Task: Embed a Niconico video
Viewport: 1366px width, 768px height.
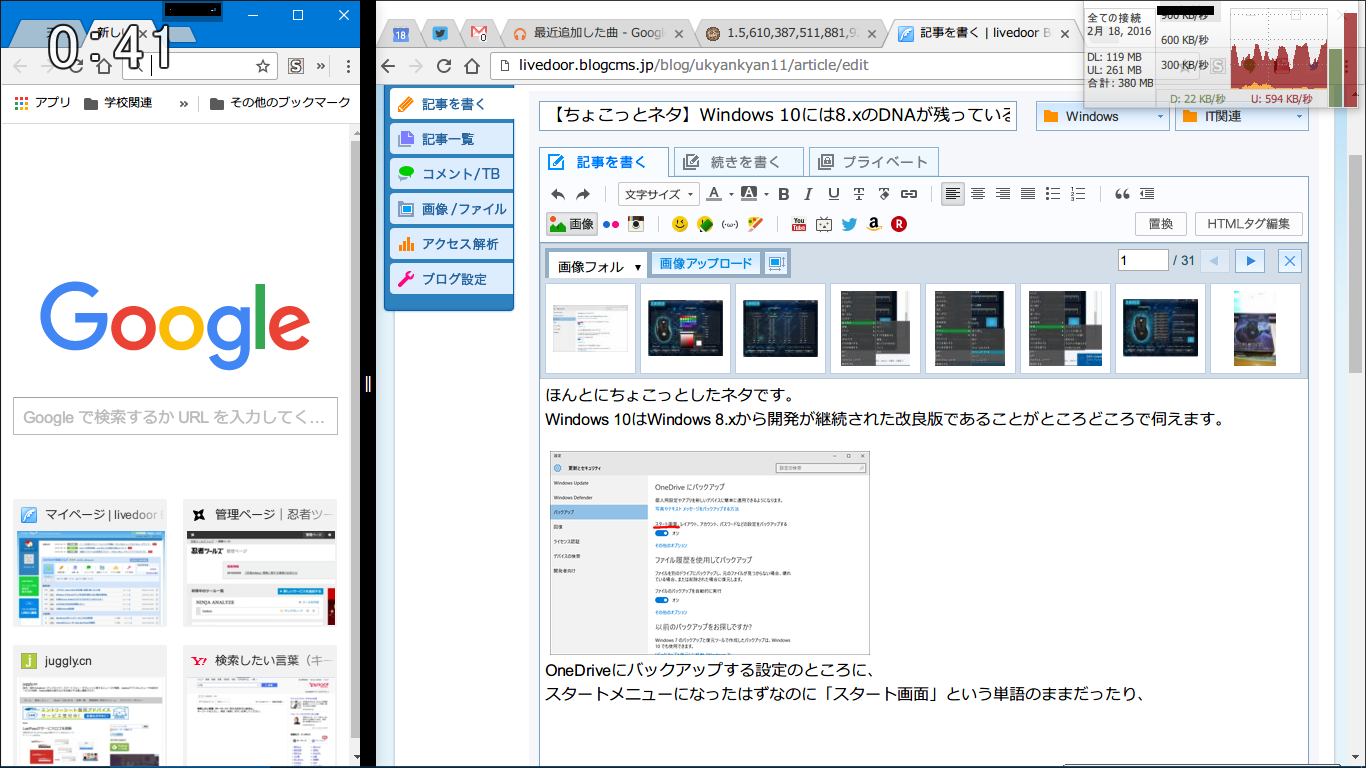Action: [x=824, y=224]
